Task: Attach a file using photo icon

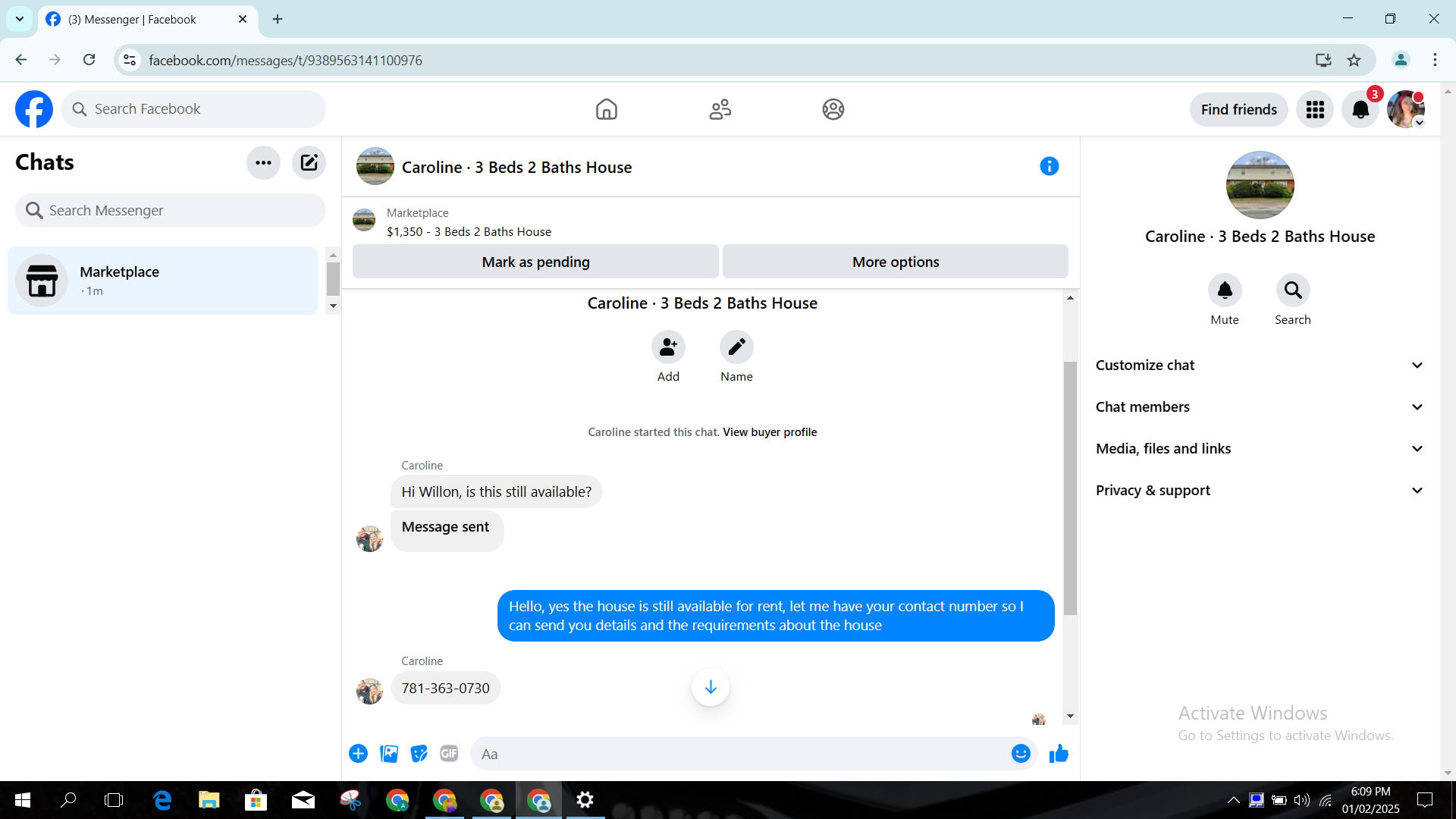Action: coord(389,754)
